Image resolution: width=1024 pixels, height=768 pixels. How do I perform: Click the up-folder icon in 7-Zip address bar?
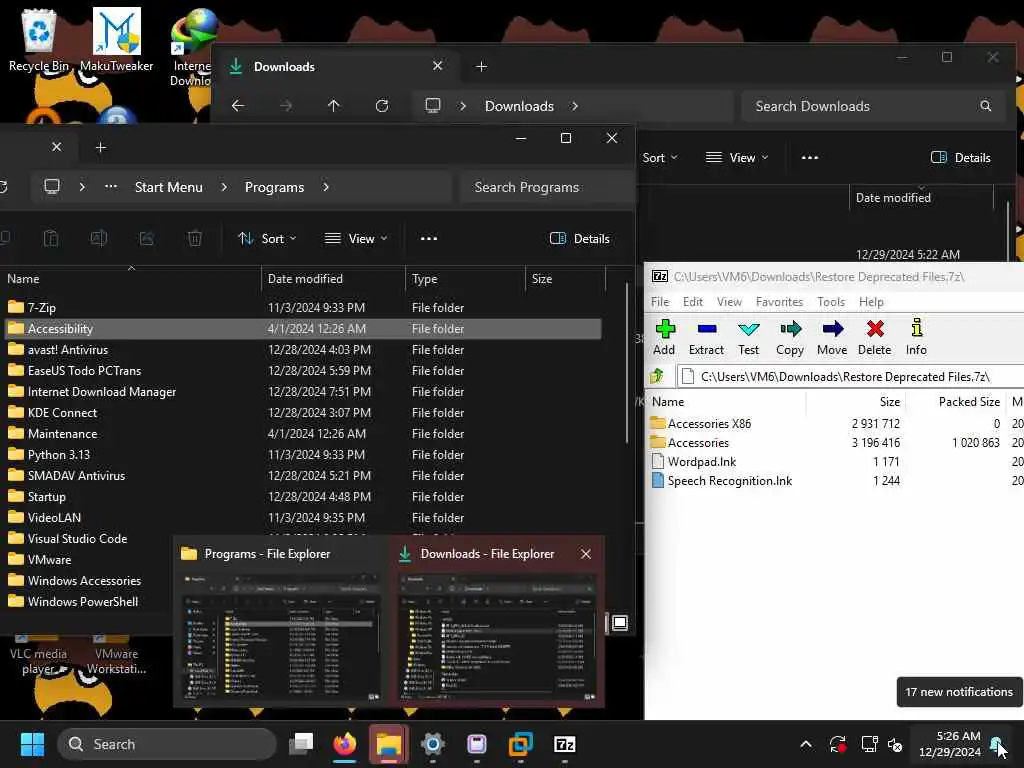pyautogui.click(x=657, y=376)
